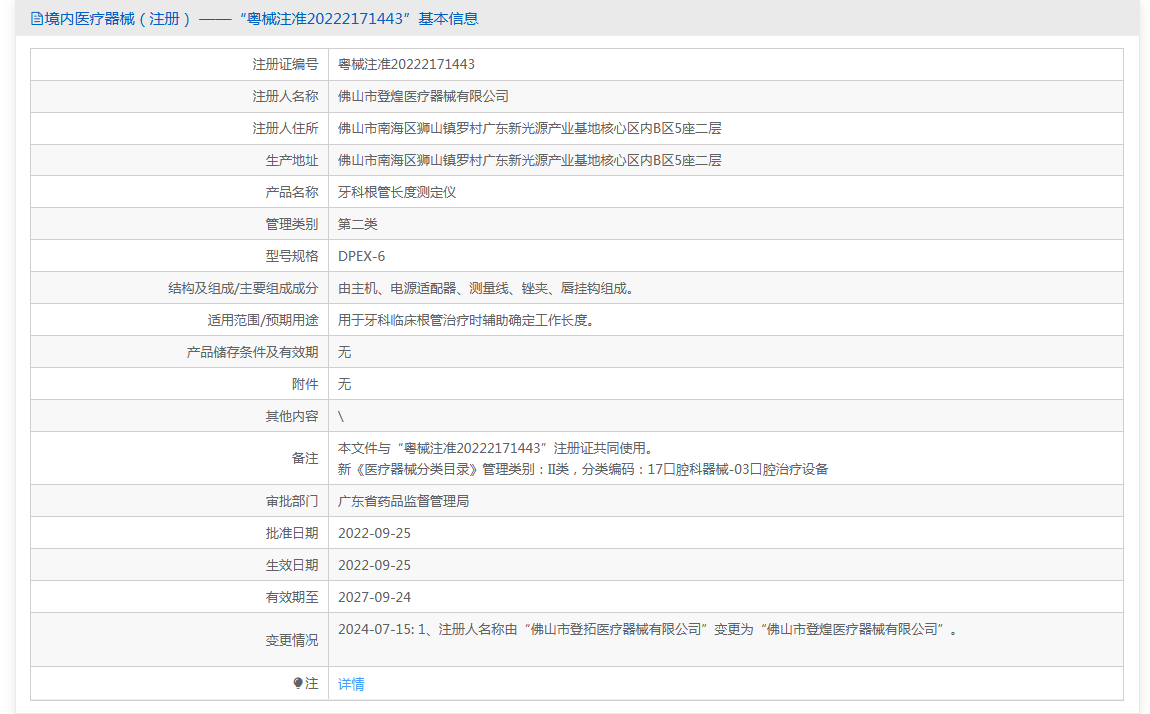Click the 附件 label cell

(179, 384)
